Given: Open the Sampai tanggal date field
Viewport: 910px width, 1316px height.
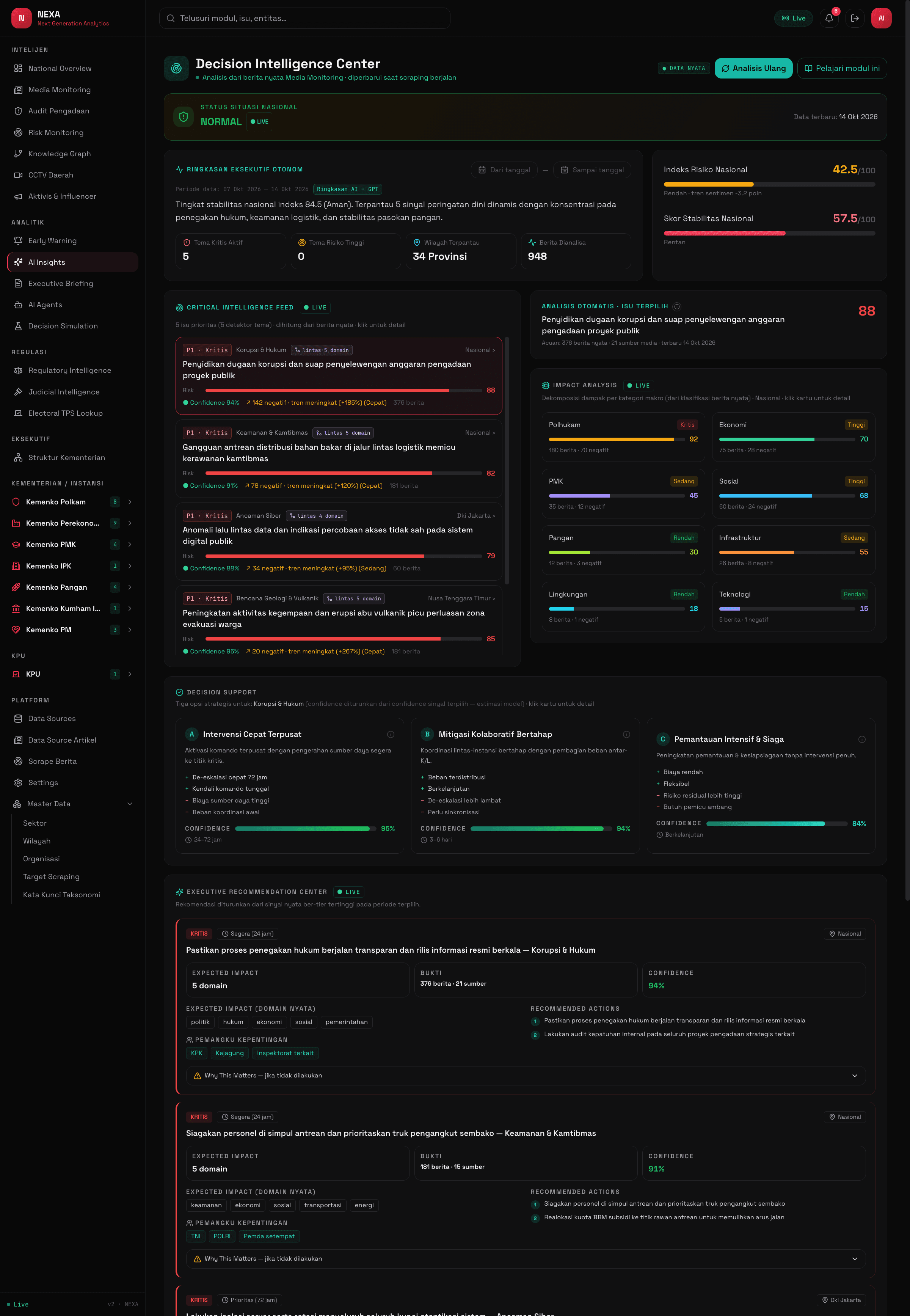Looking at the screenshot, I should coord(592,170).
